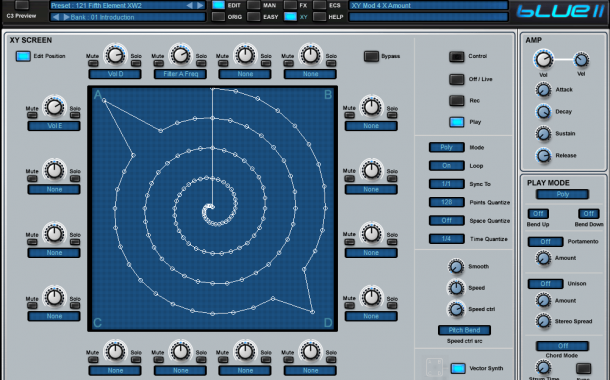Change Bend Down Off value
This screenshot has width=610, height=380.
pos(589,214)
